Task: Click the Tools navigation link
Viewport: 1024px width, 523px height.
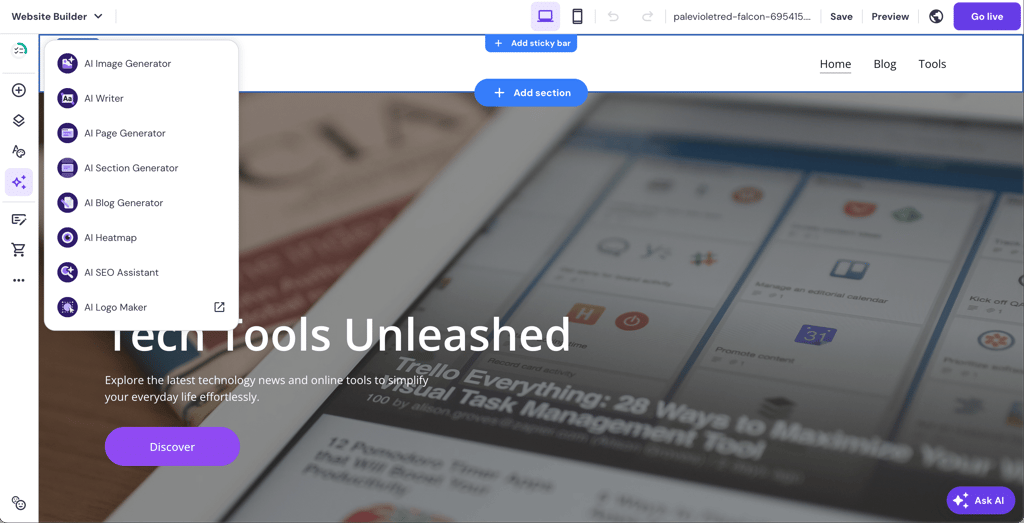Action: [932, 64]
